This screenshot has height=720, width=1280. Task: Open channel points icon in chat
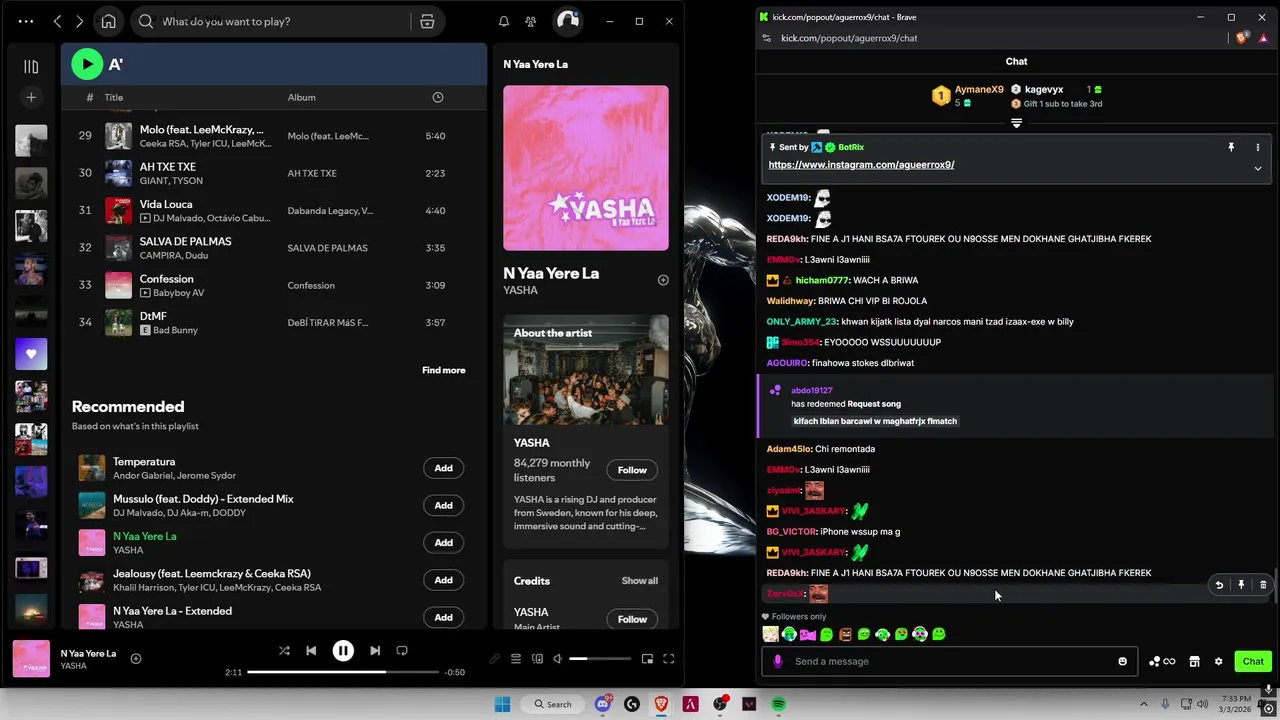(x=1162, y=661)
